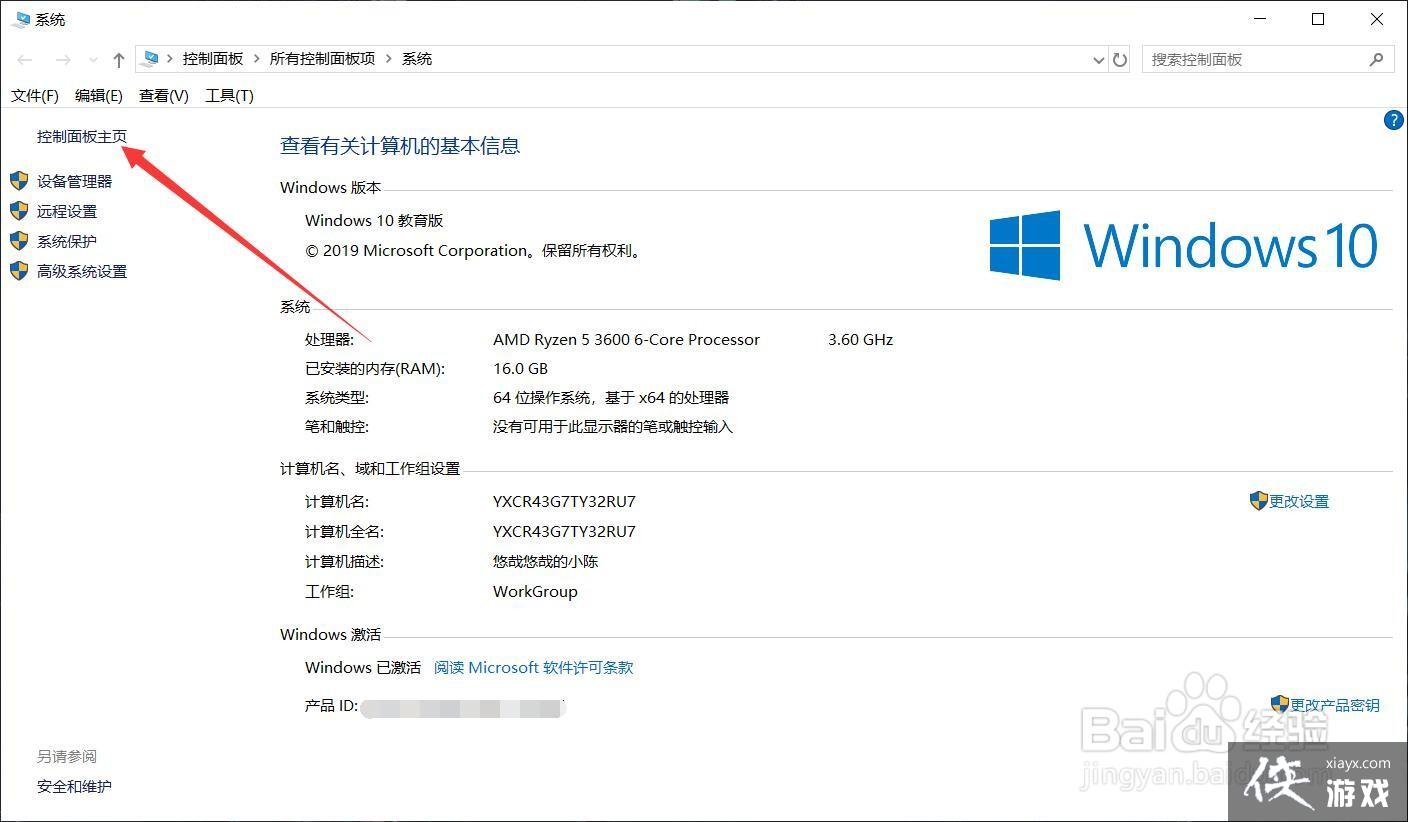Click the Forward navigation arrow
Image resolution: width=1408 pixels, height=822 pixels.
pos(63,60)
